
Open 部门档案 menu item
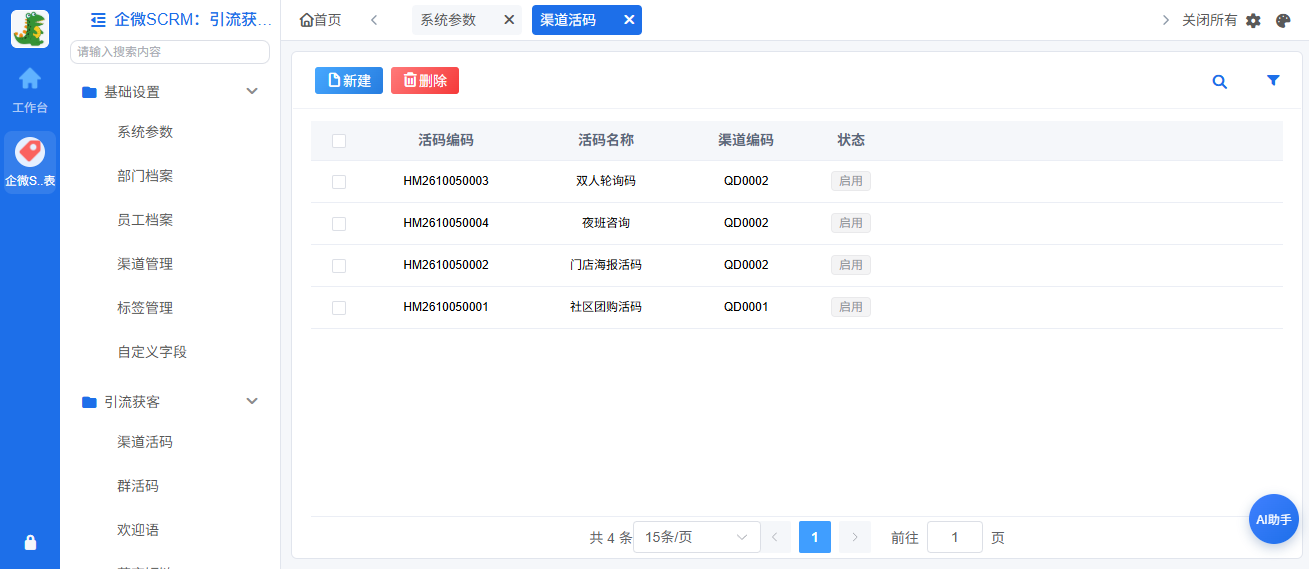[145, 176]
